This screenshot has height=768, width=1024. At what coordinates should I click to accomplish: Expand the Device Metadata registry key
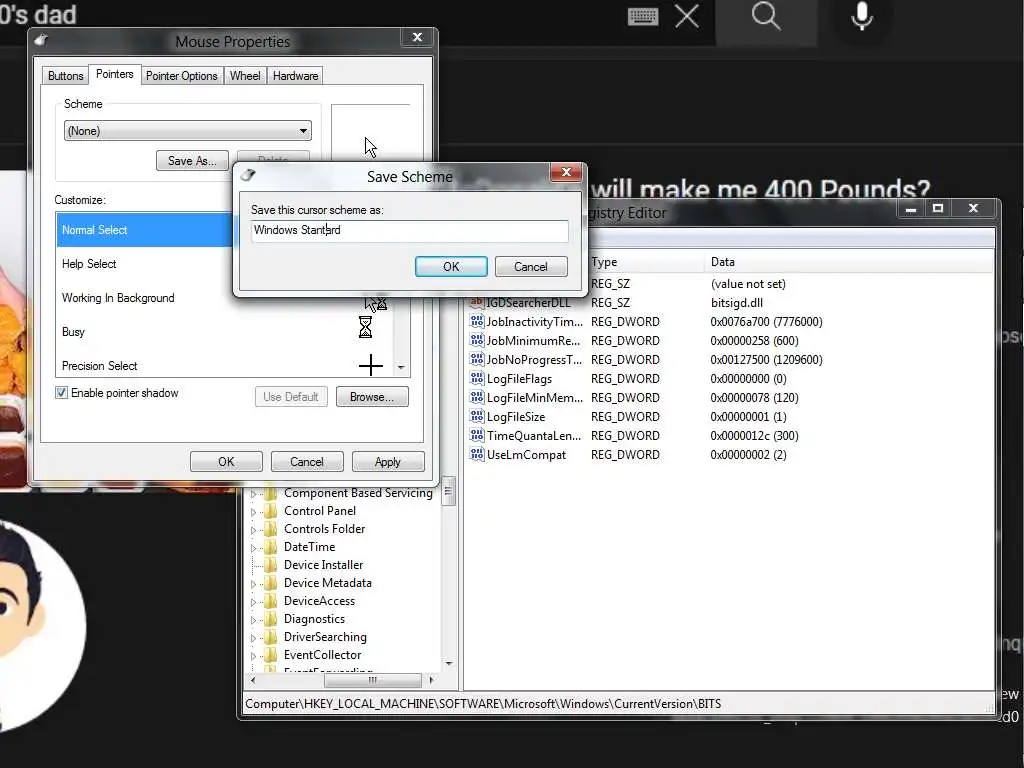(x=254, y=584)
